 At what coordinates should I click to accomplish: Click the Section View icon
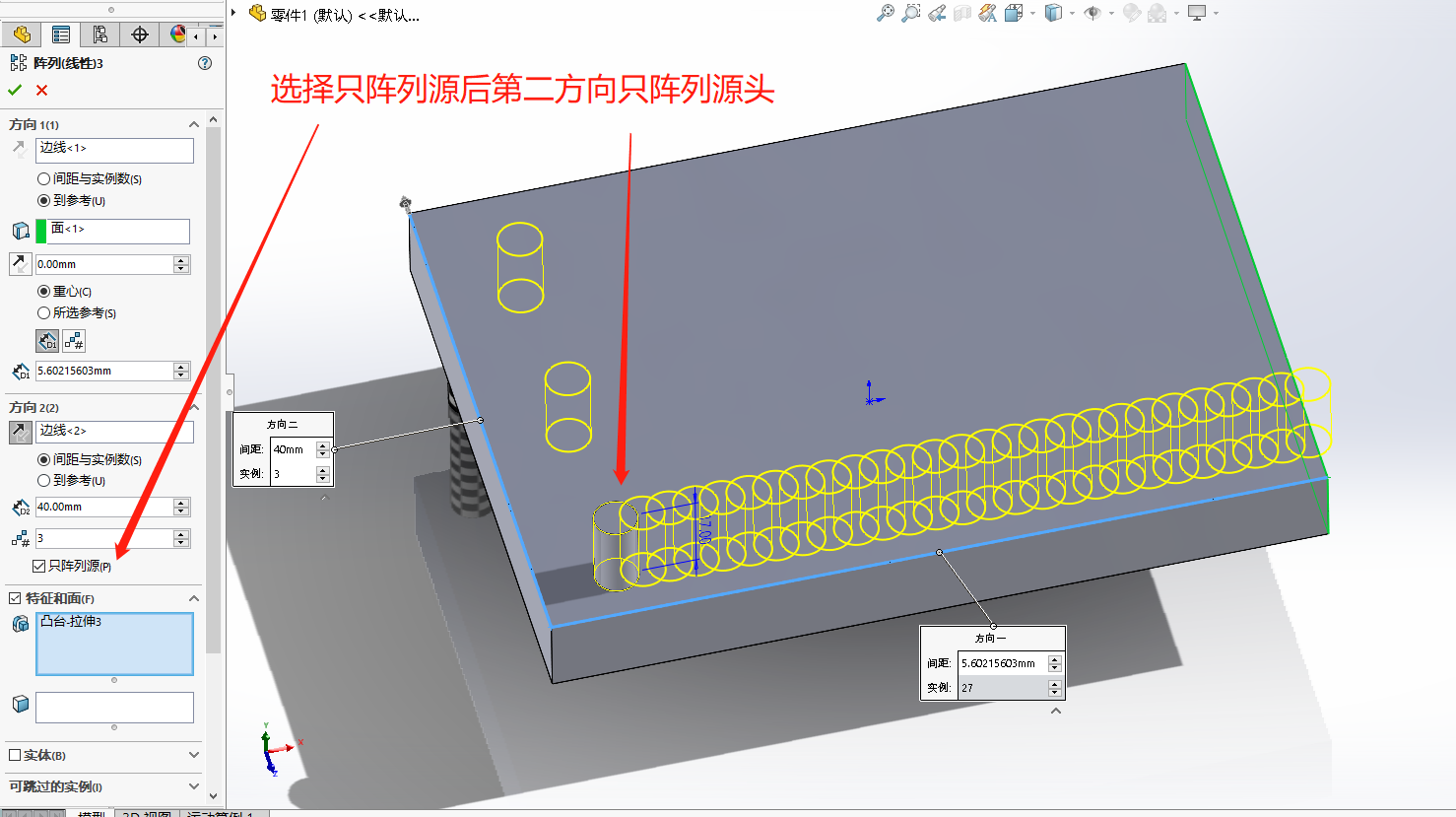[962, 13]
